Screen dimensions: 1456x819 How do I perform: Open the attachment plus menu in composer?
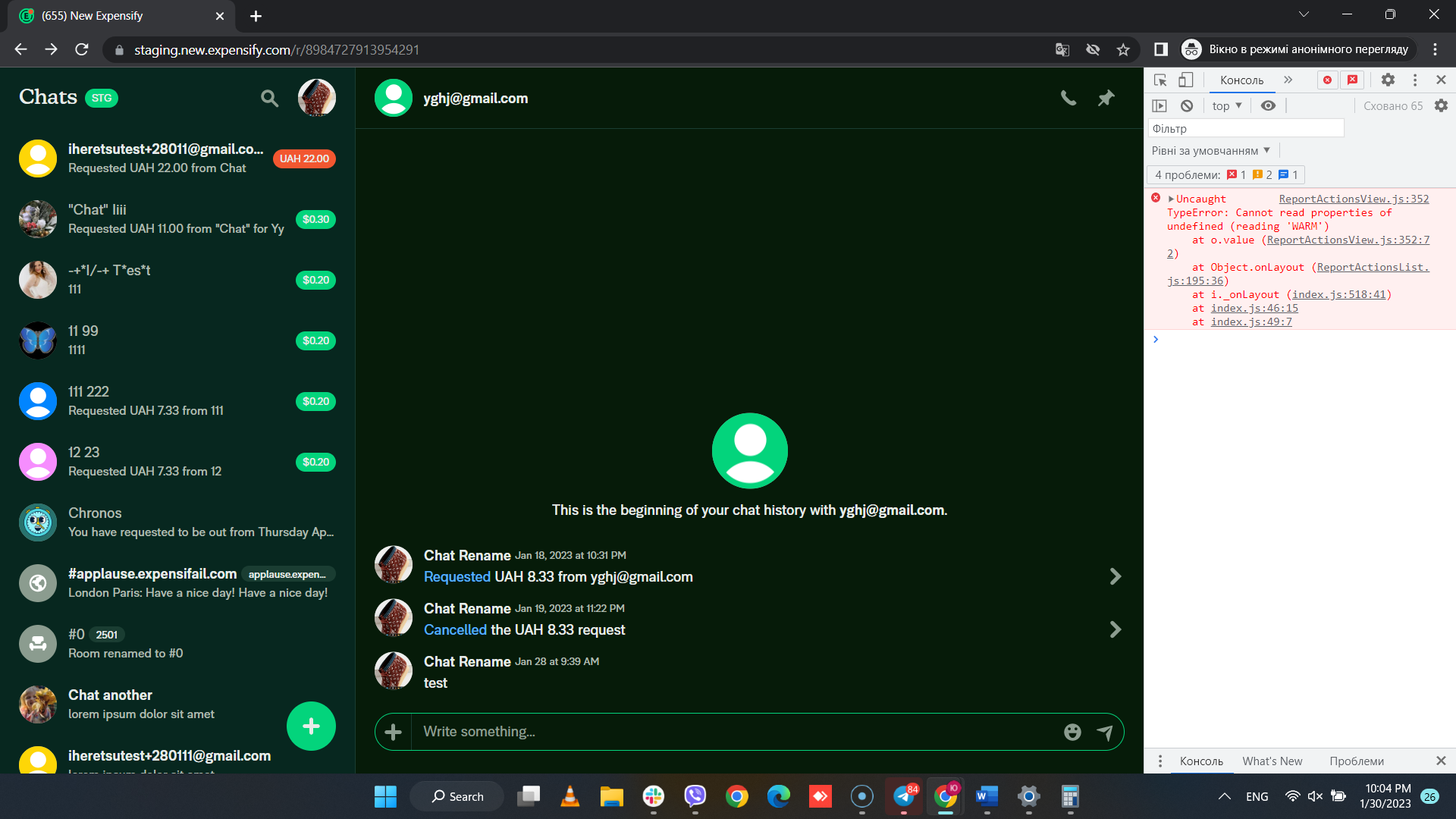(393, 732)
